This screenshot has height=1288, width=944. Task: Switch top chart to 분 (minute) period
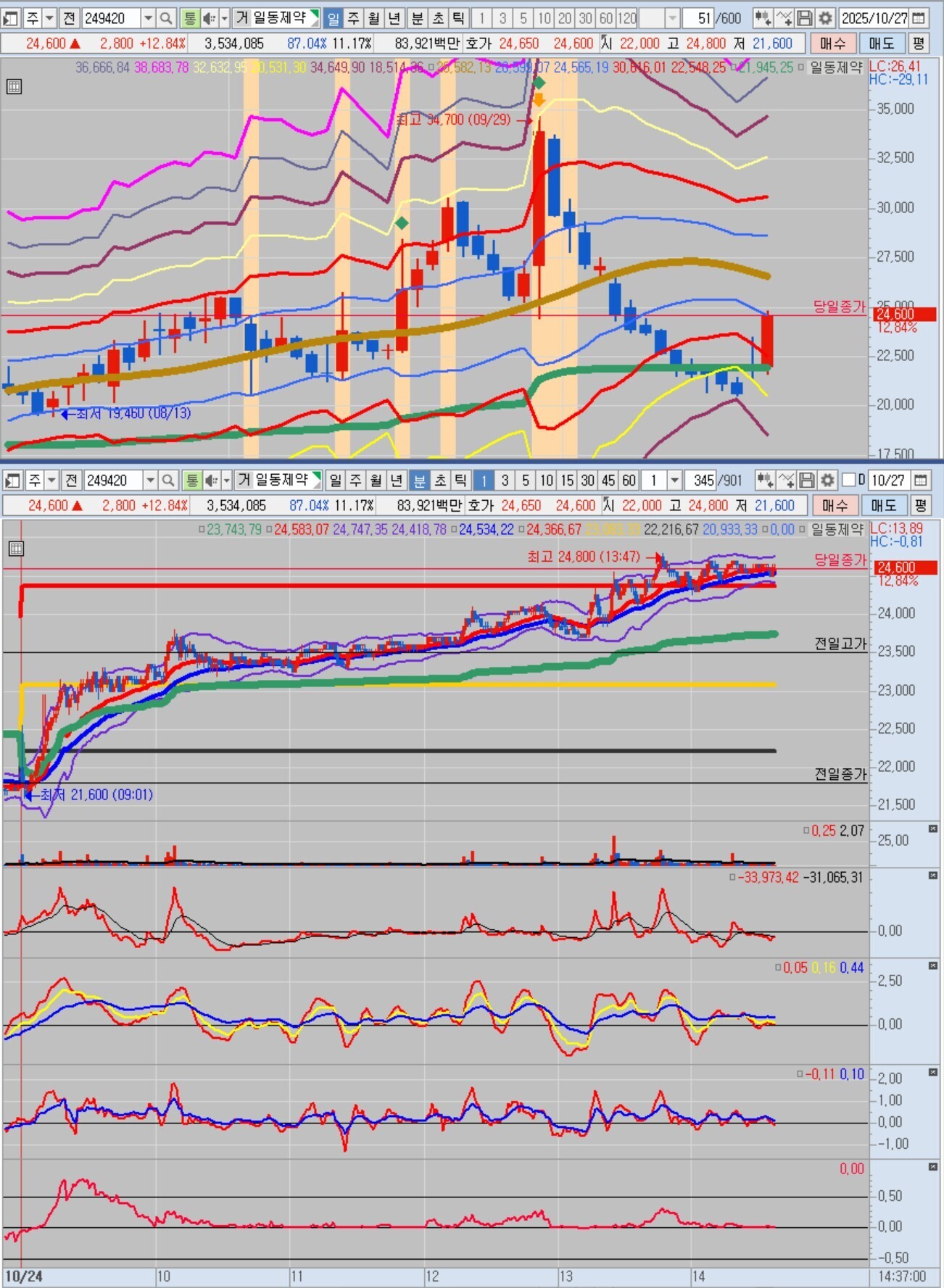click(418, 18)
